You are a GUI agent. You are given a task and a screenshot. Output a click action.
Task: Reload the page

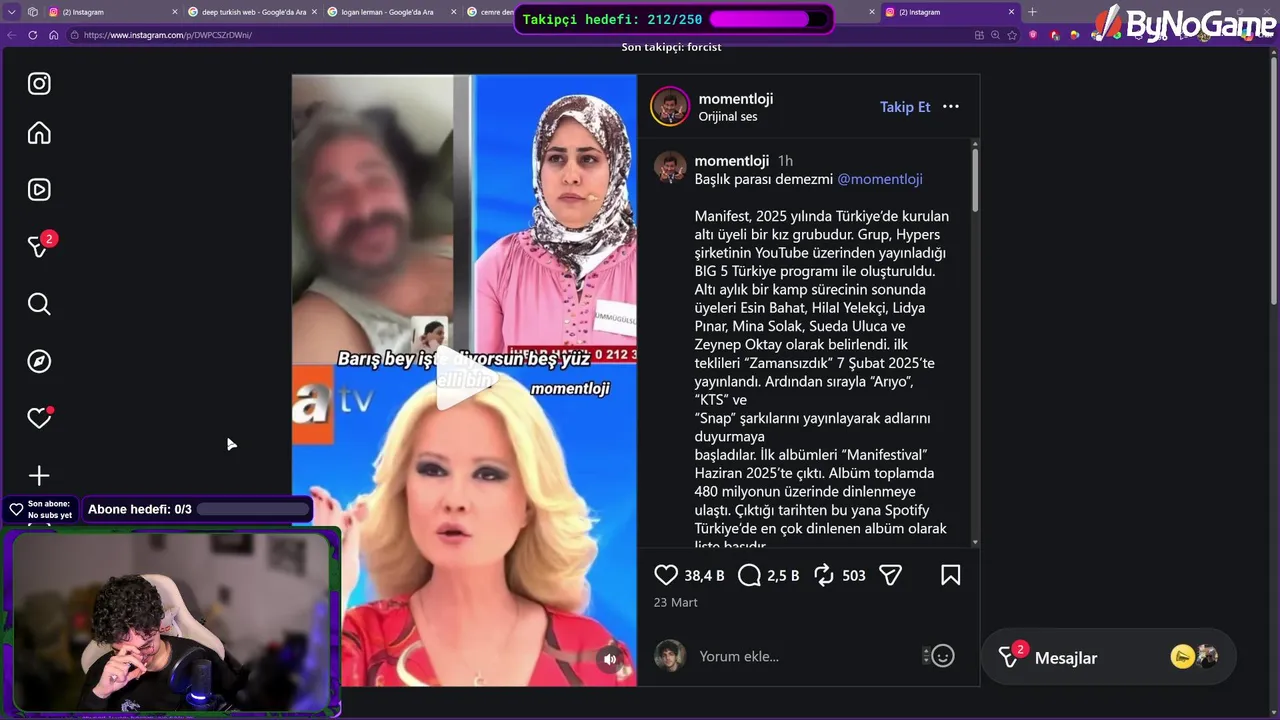(x=33, y=35)
